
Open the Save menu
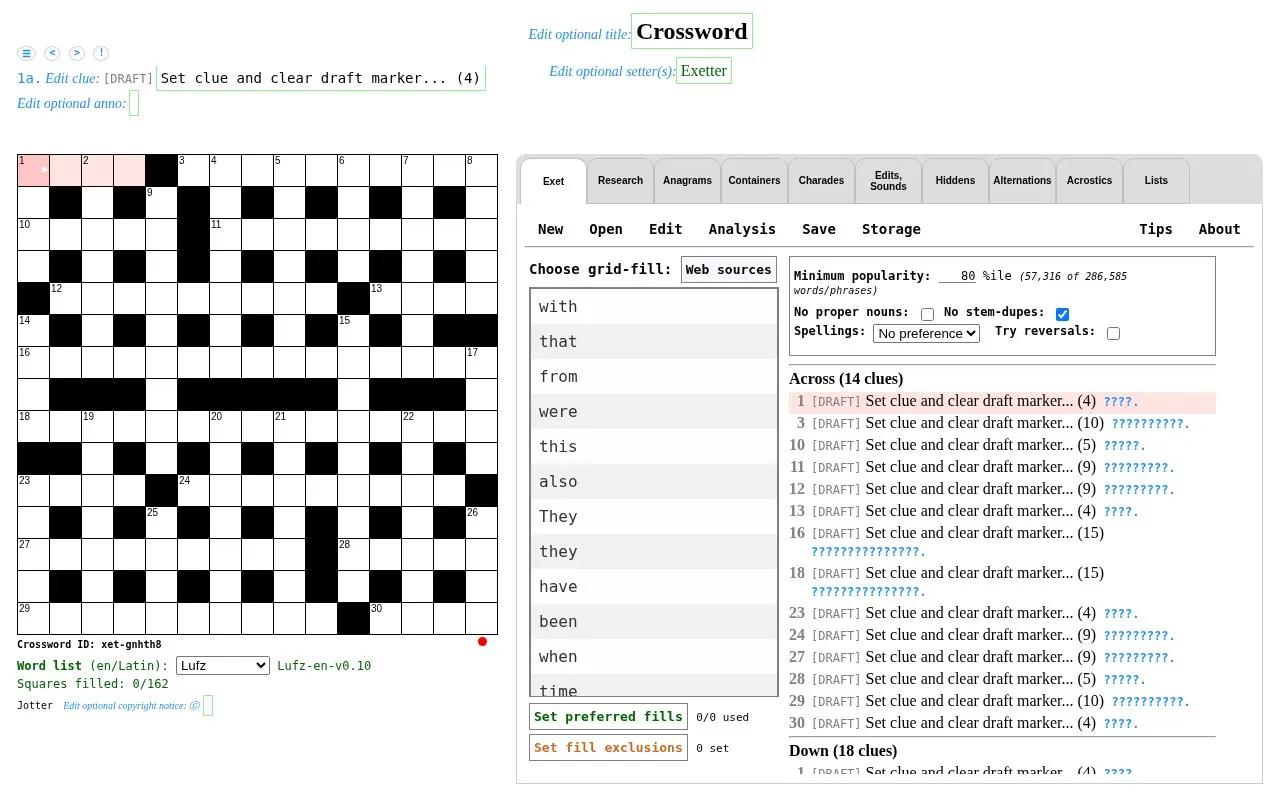pyautogui.click(x=818, y=229)
